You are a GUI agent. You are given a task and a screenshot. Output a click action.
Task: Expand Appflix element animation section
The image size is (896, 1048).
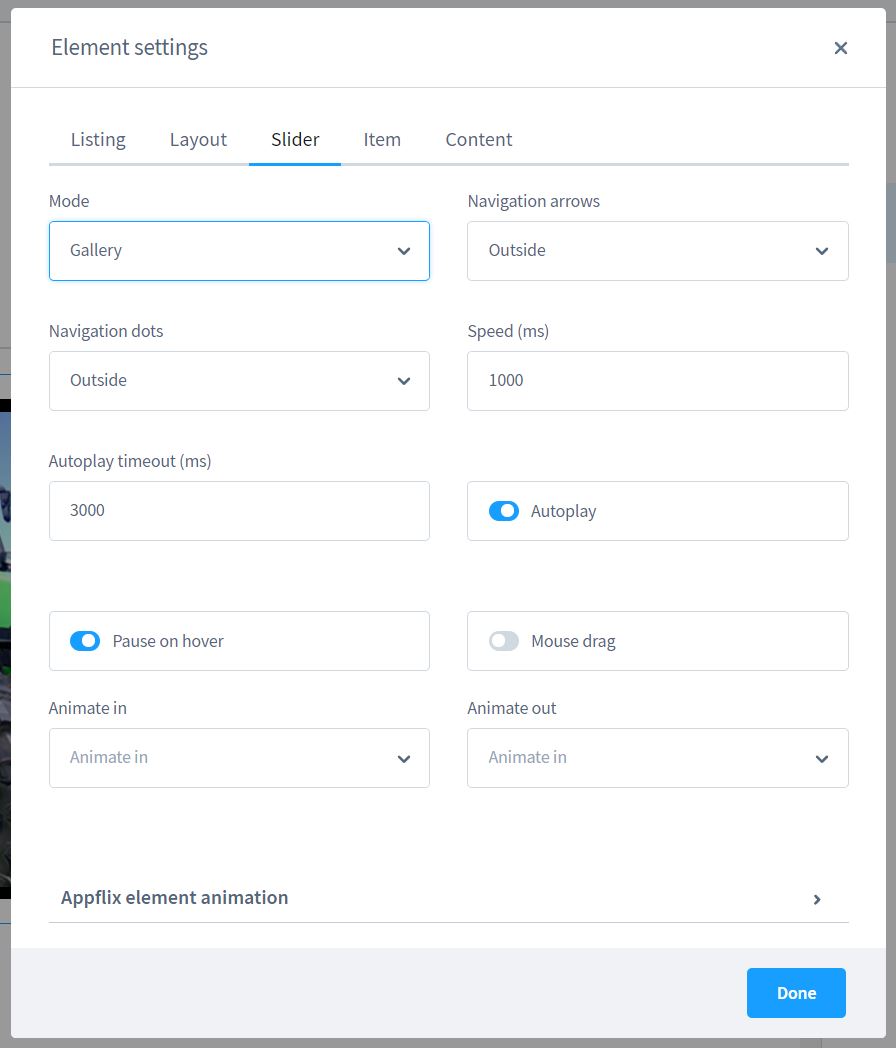(175, 898)
